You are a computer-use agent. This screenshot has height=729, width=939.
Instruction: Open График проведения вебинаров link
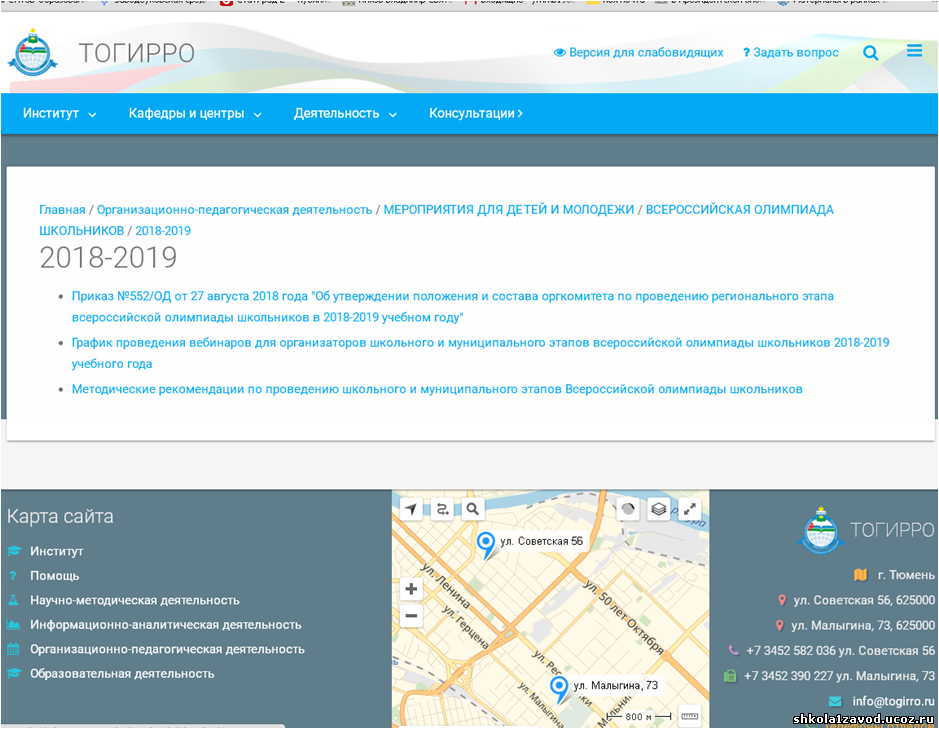(x=480, y=353)
